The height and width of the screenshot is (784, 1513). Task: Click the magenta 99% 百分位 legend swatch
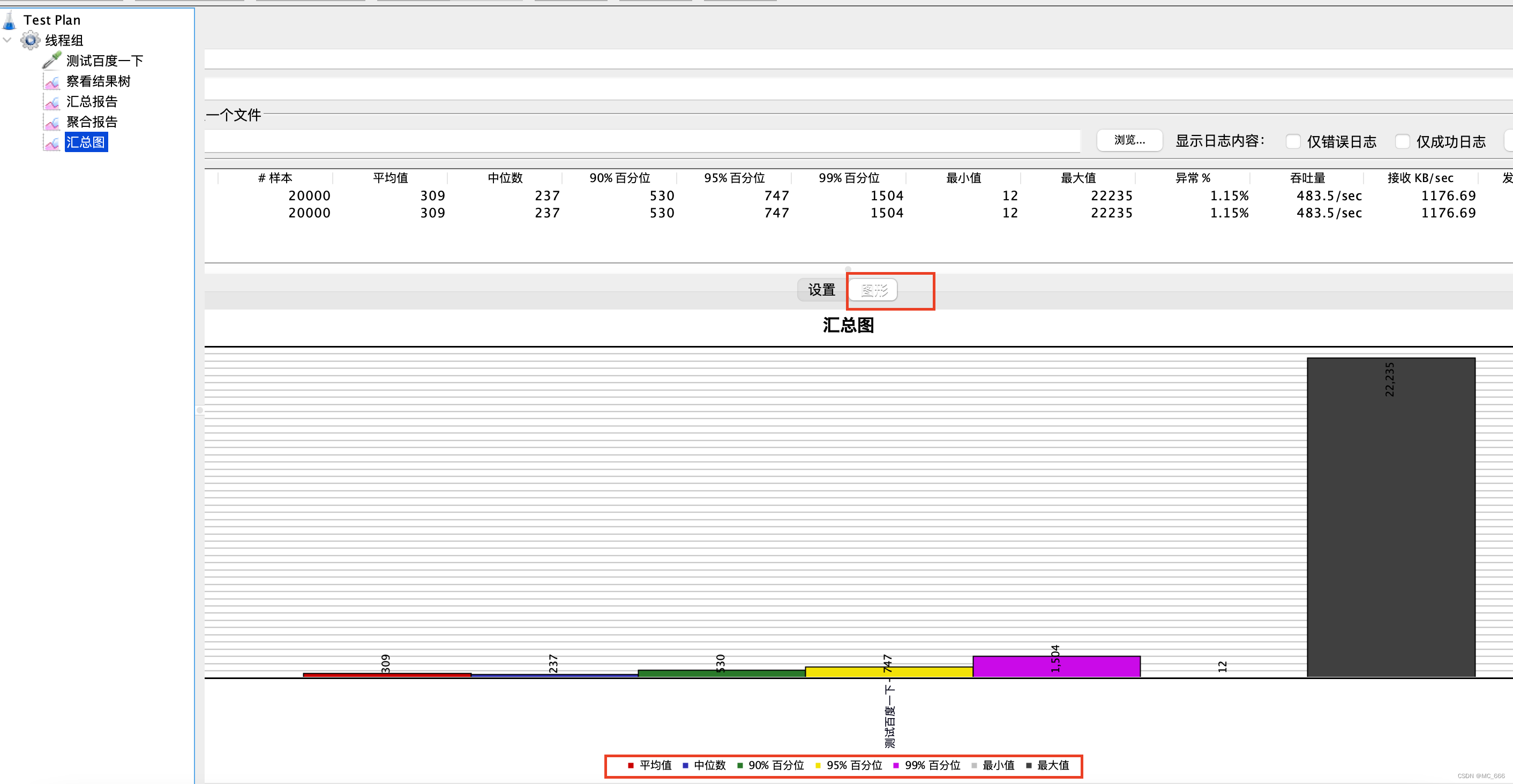896,765
